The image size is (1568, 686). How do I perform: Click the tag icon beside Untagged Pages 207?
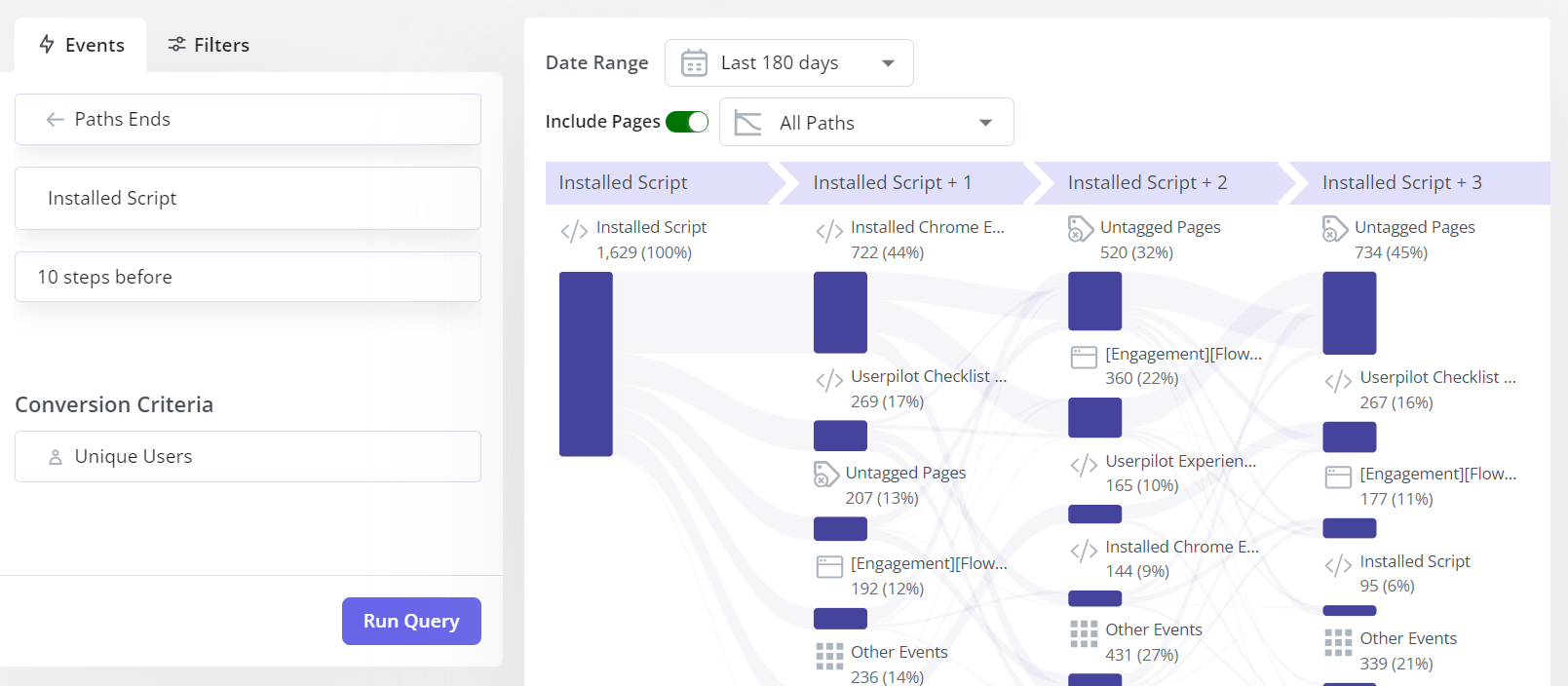(826, 475)
